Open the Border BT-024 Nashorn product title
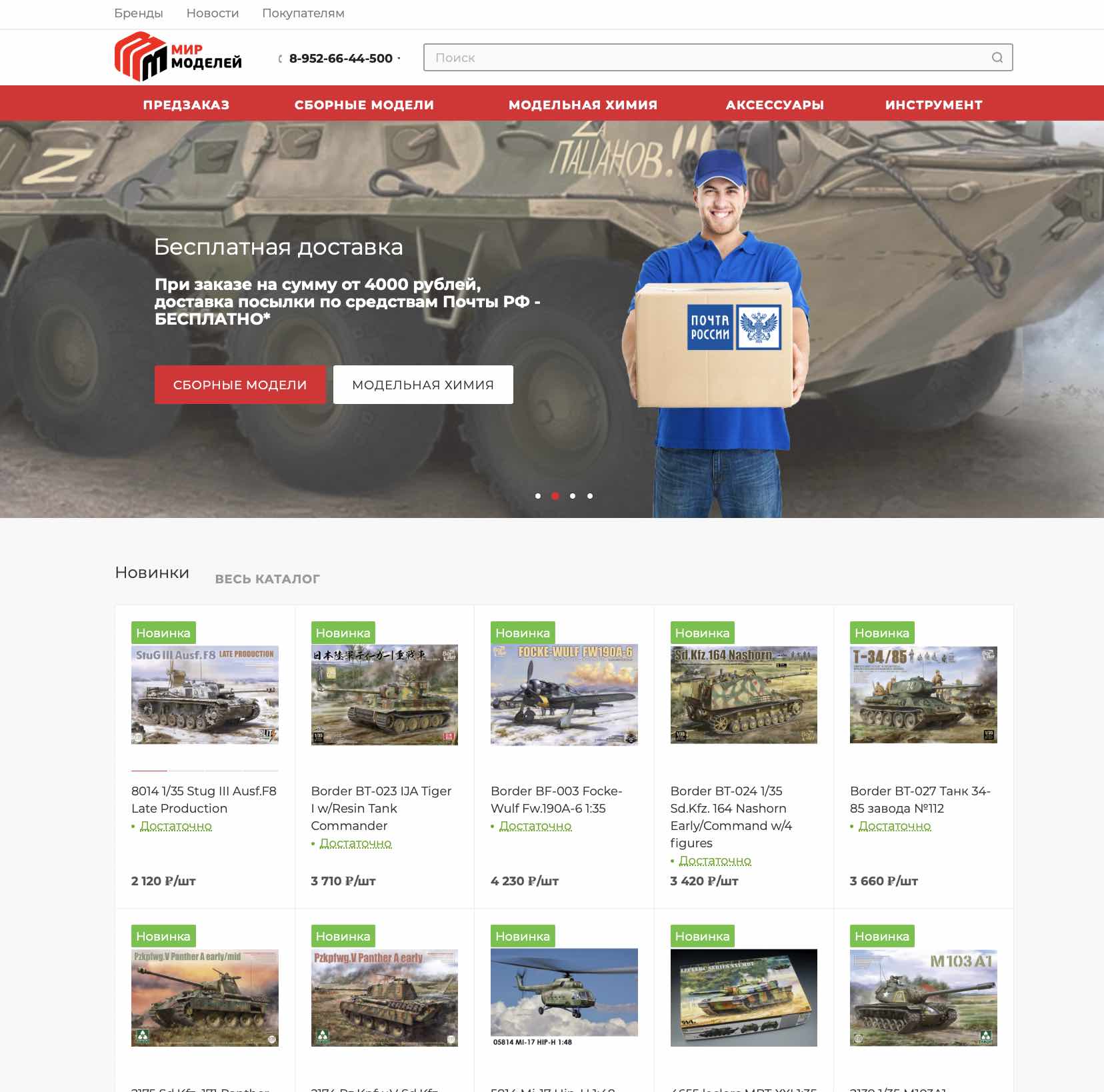The image size is (1104, 1092). [x=731, y=817]
